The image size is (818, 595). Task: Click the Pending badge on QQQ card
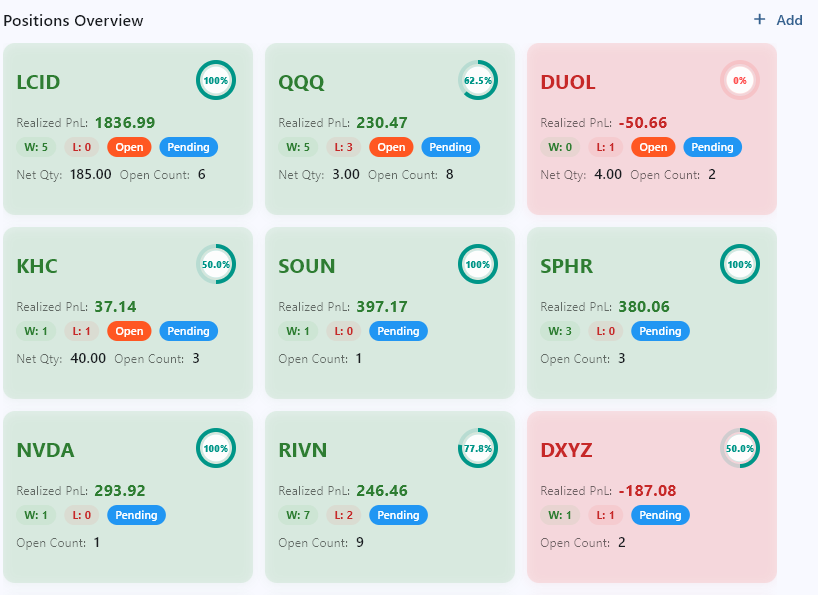click(450, 147)
